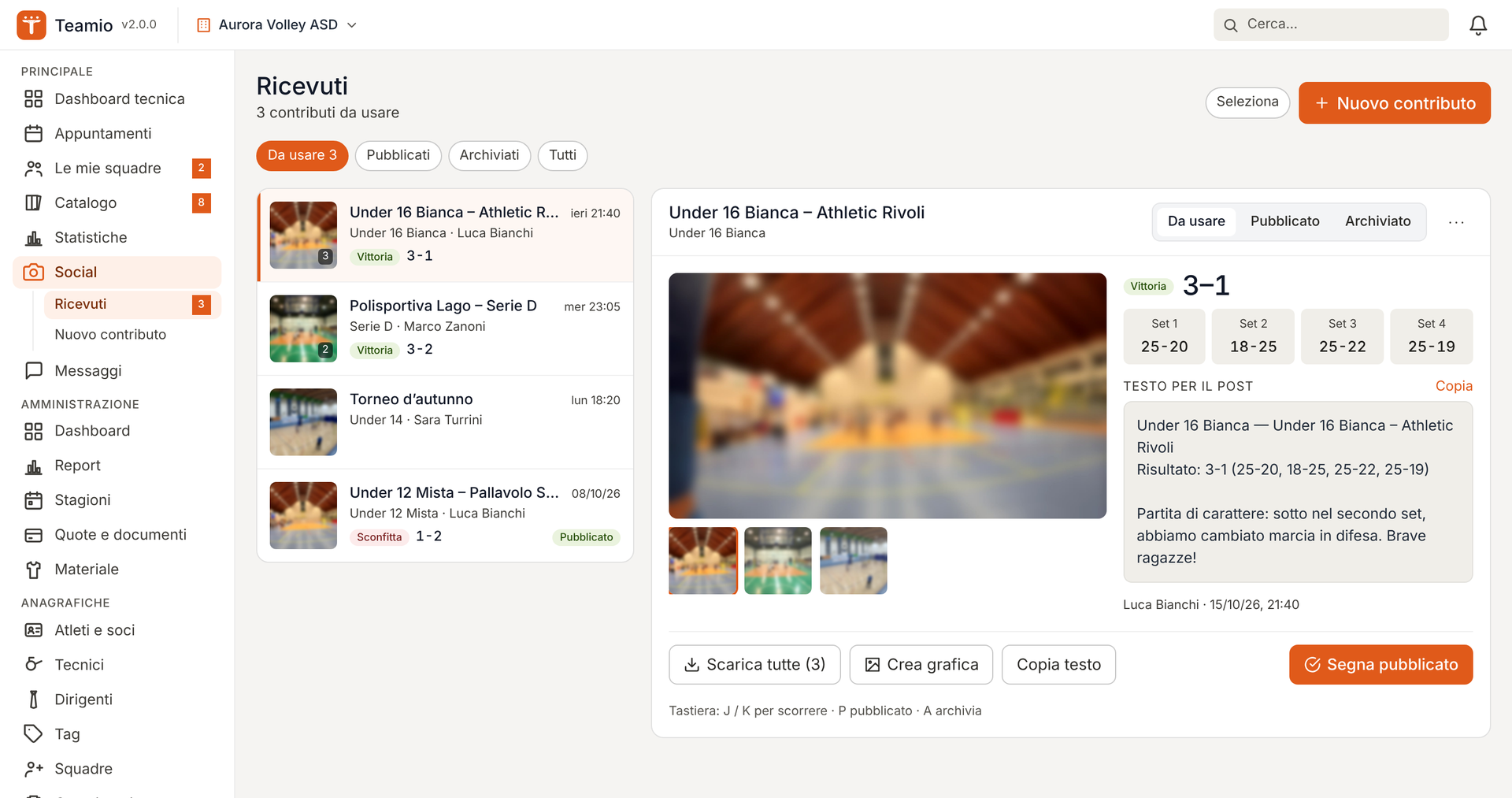Viewport: 1512px width, 798px height.
Task: Click Copia link above post text
Action: (x=1454, y=386)
